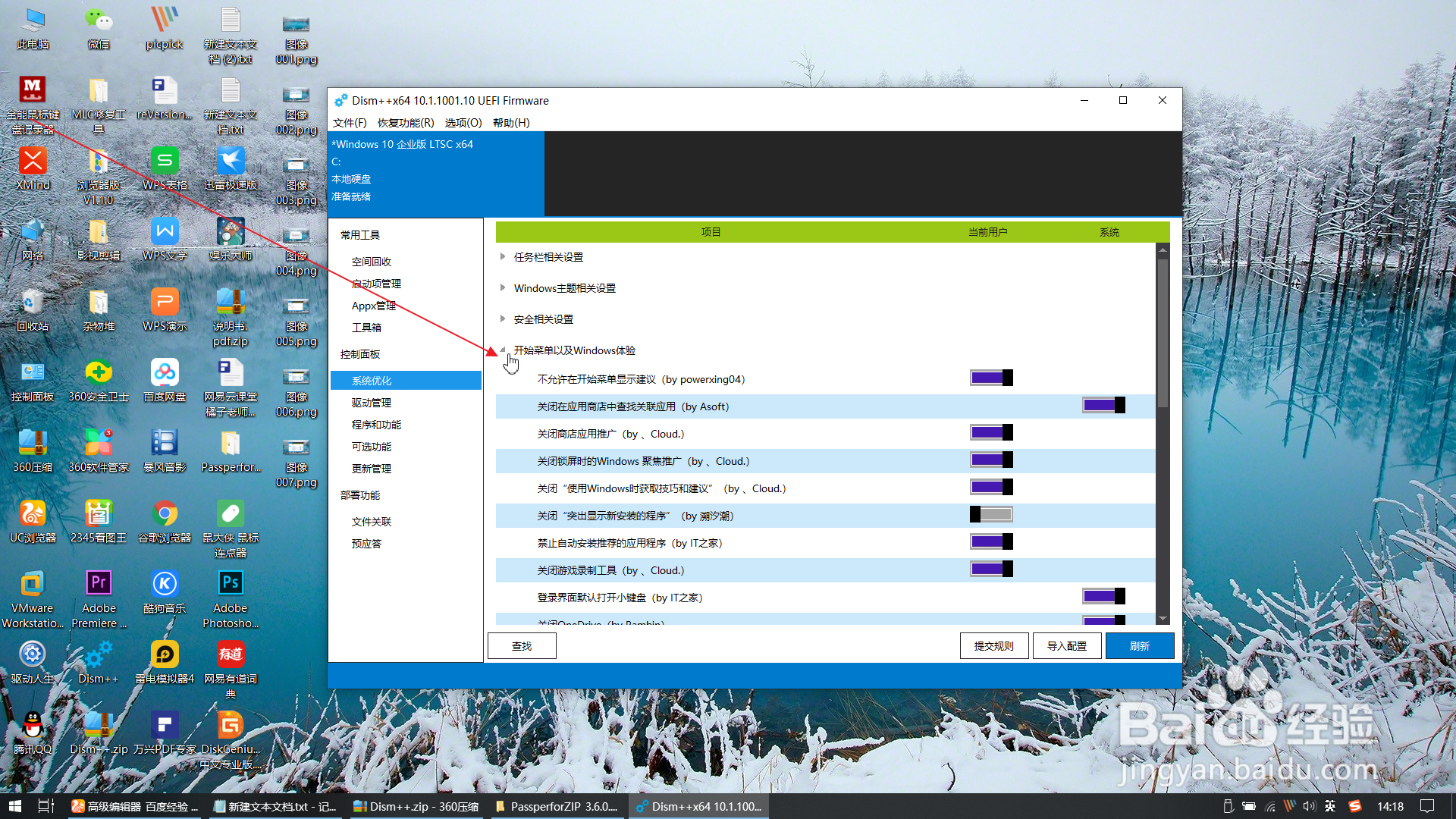The width and height of the screenshot is (1456, 819).
Task: Open the 恢复功能(R) menu
Action: pos(405,122)
